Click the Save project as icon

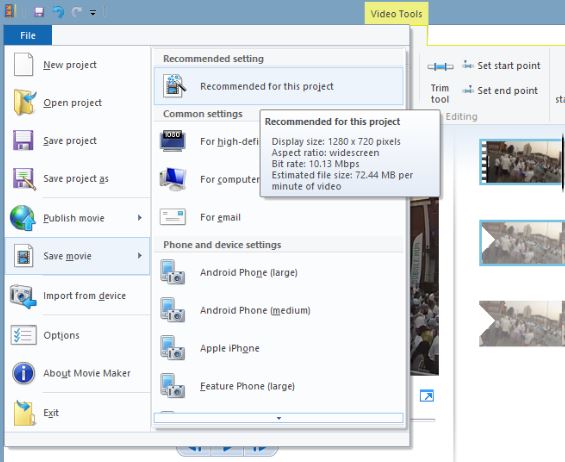pyautogui.click(x=24, y=178)
